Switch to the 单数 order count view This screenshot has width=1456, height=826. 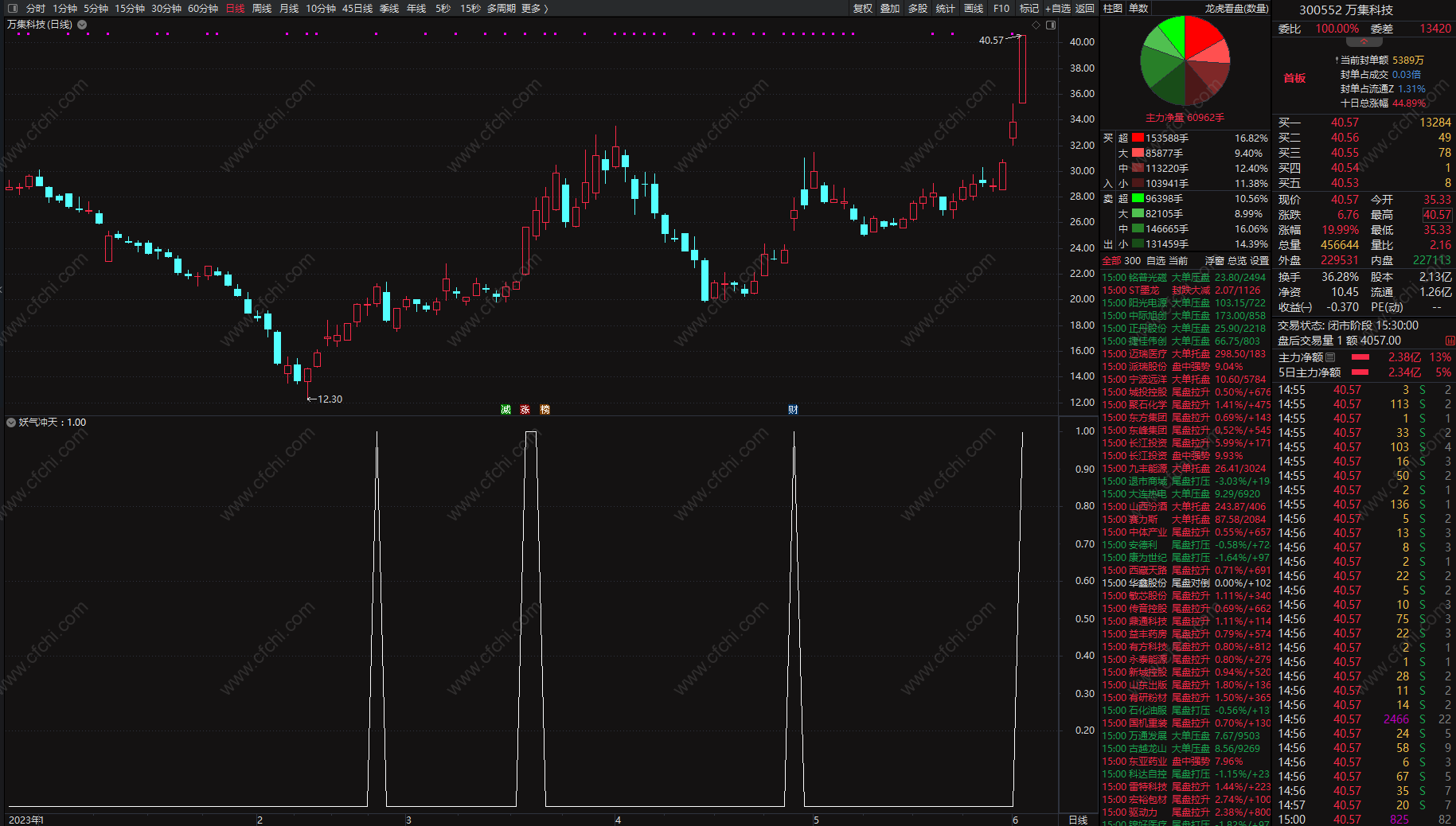tap(1138, 8)
